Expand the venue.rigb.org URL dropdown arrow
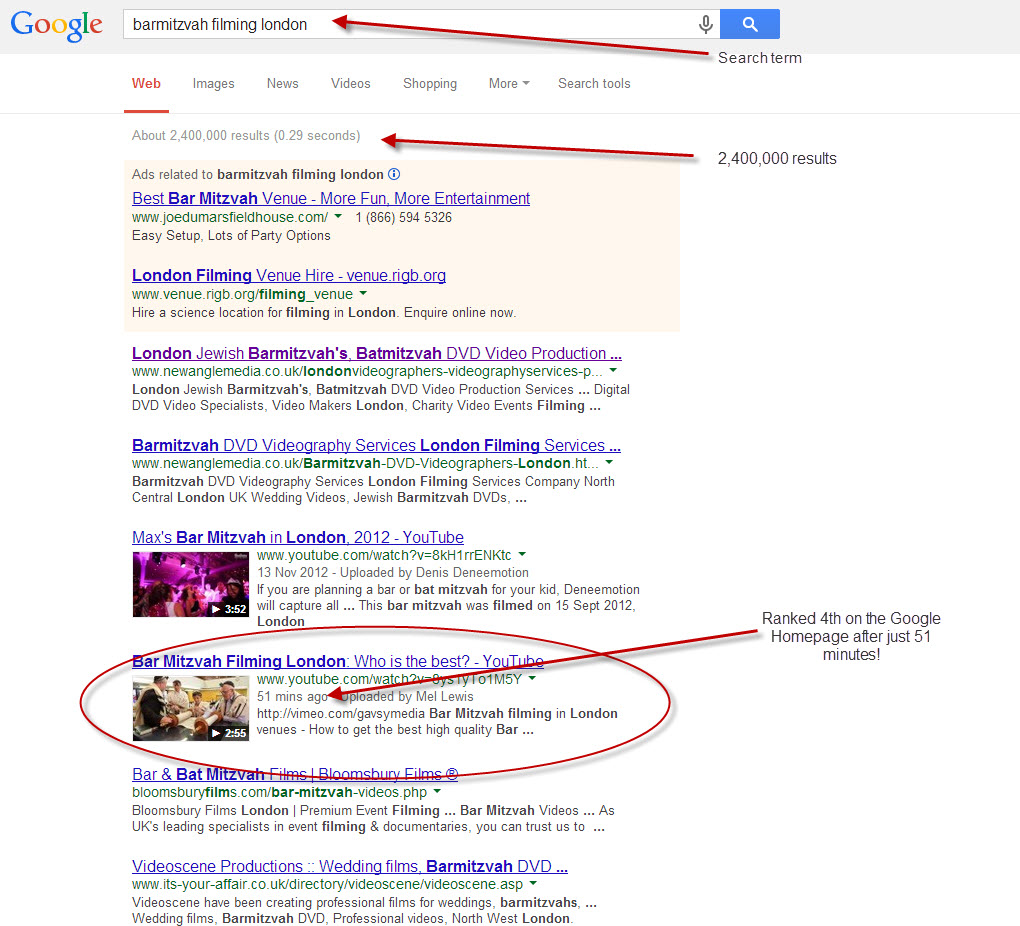 tap(363, 293)
